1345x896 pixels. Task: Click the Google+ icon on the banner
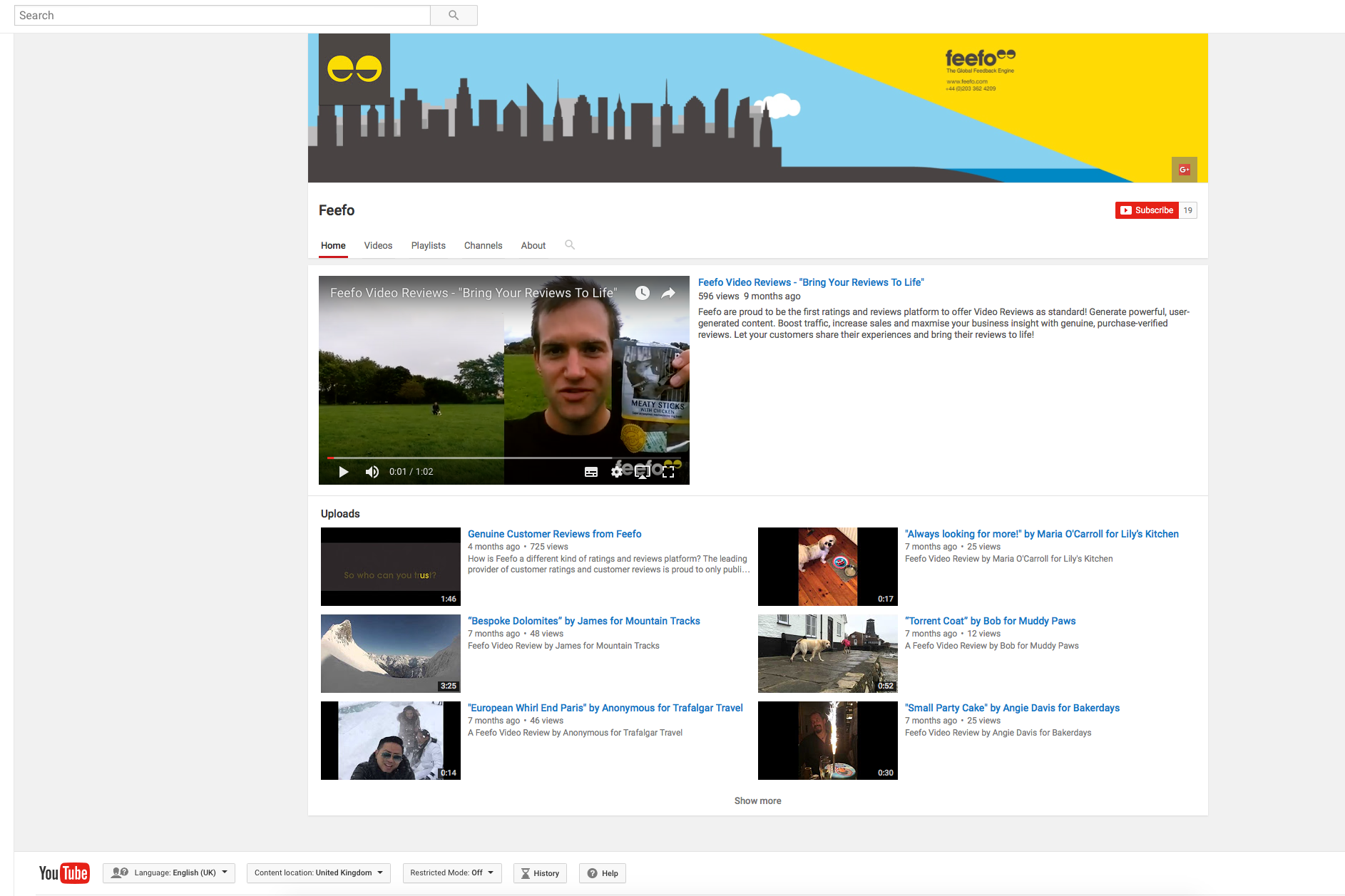1185,170
